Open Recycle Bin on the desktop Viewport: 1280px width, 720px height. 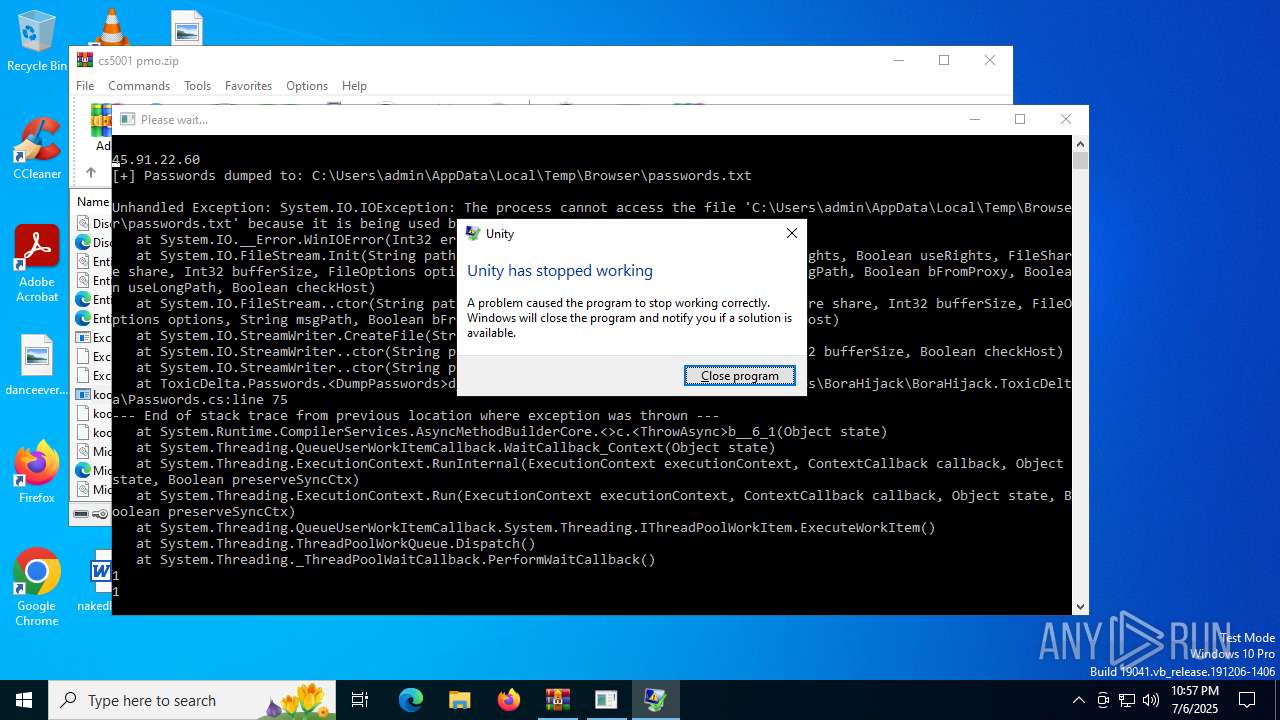pos(37,42)
